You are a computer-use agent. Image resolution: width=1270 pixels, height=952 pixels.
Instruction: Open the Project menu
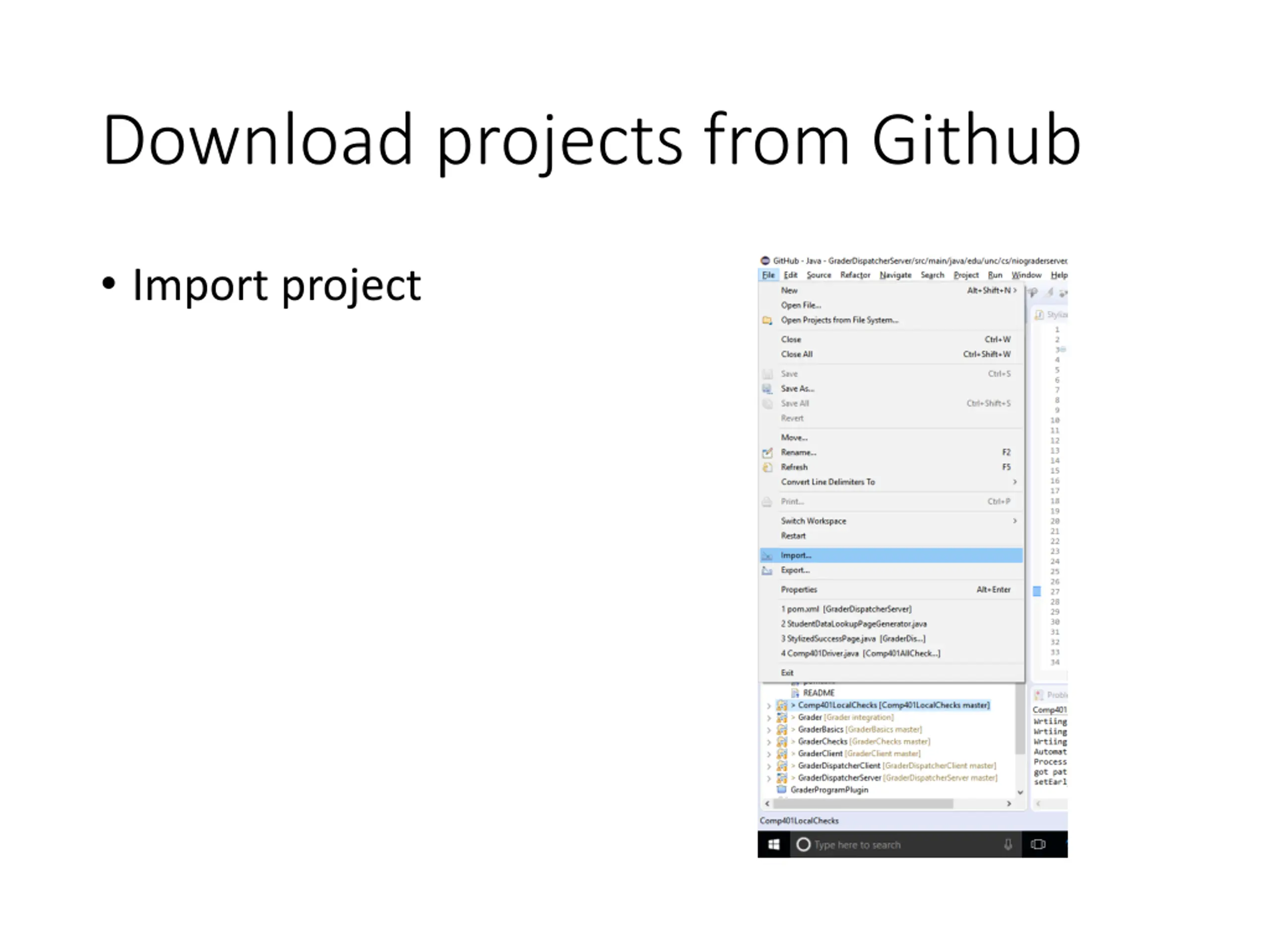click(966, 275)
